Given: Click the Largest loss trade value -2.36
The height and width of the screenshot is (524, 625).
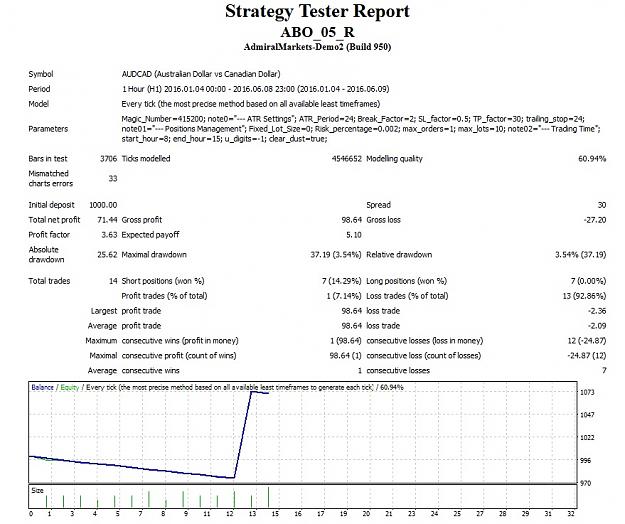Looking at the screenshot, I should (597, 311).
